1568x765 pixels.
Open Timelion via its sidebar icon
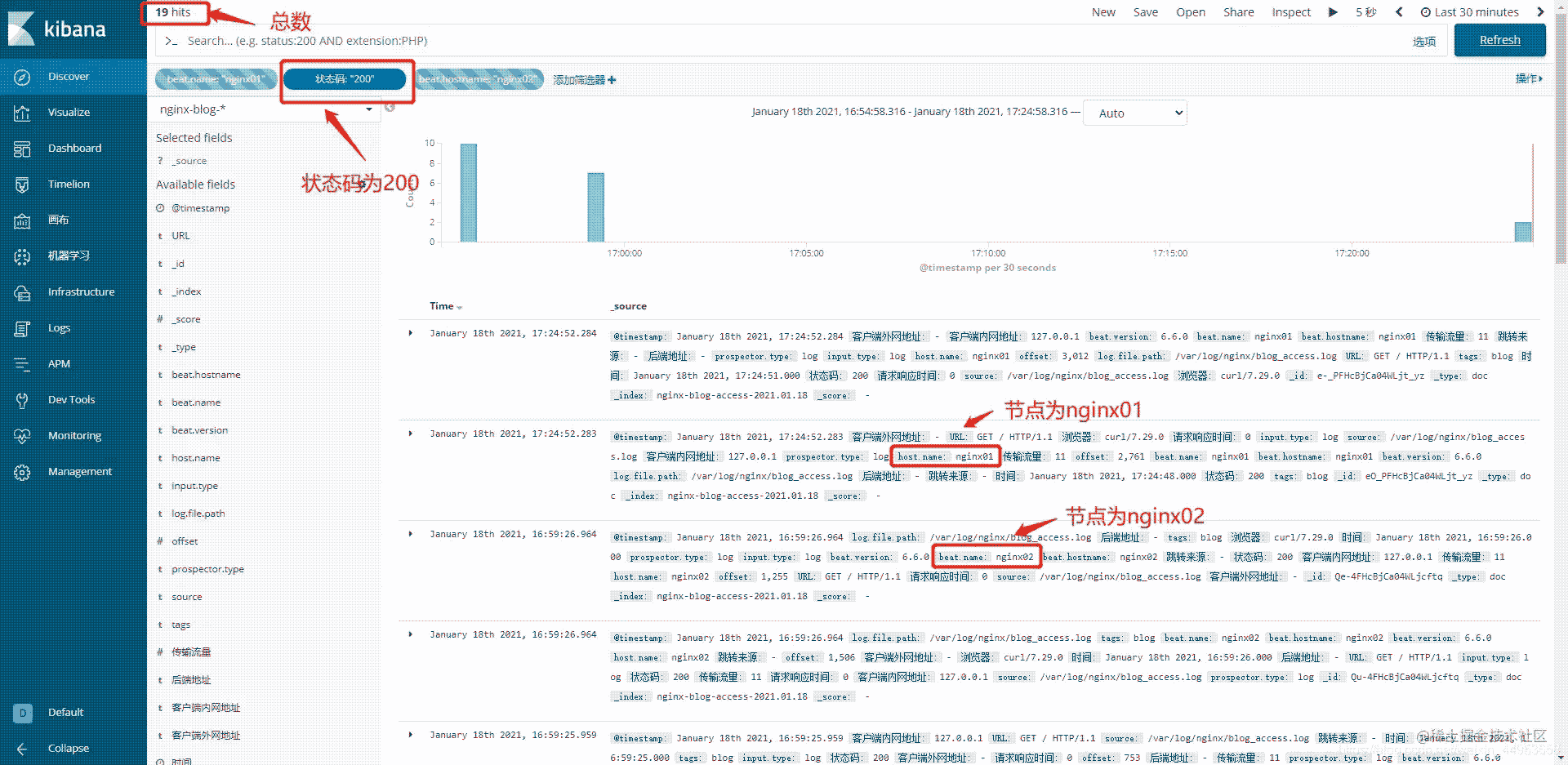[x=22, y=185]
